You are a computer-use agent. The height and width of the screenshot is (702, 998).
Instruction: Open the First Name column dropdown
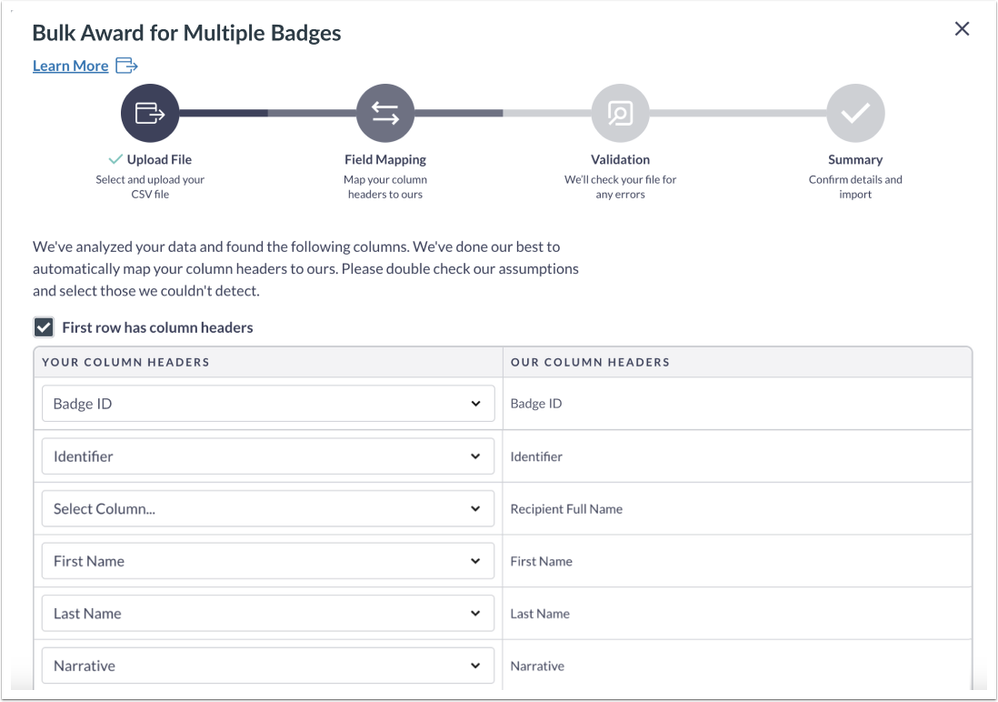[268, 561]
